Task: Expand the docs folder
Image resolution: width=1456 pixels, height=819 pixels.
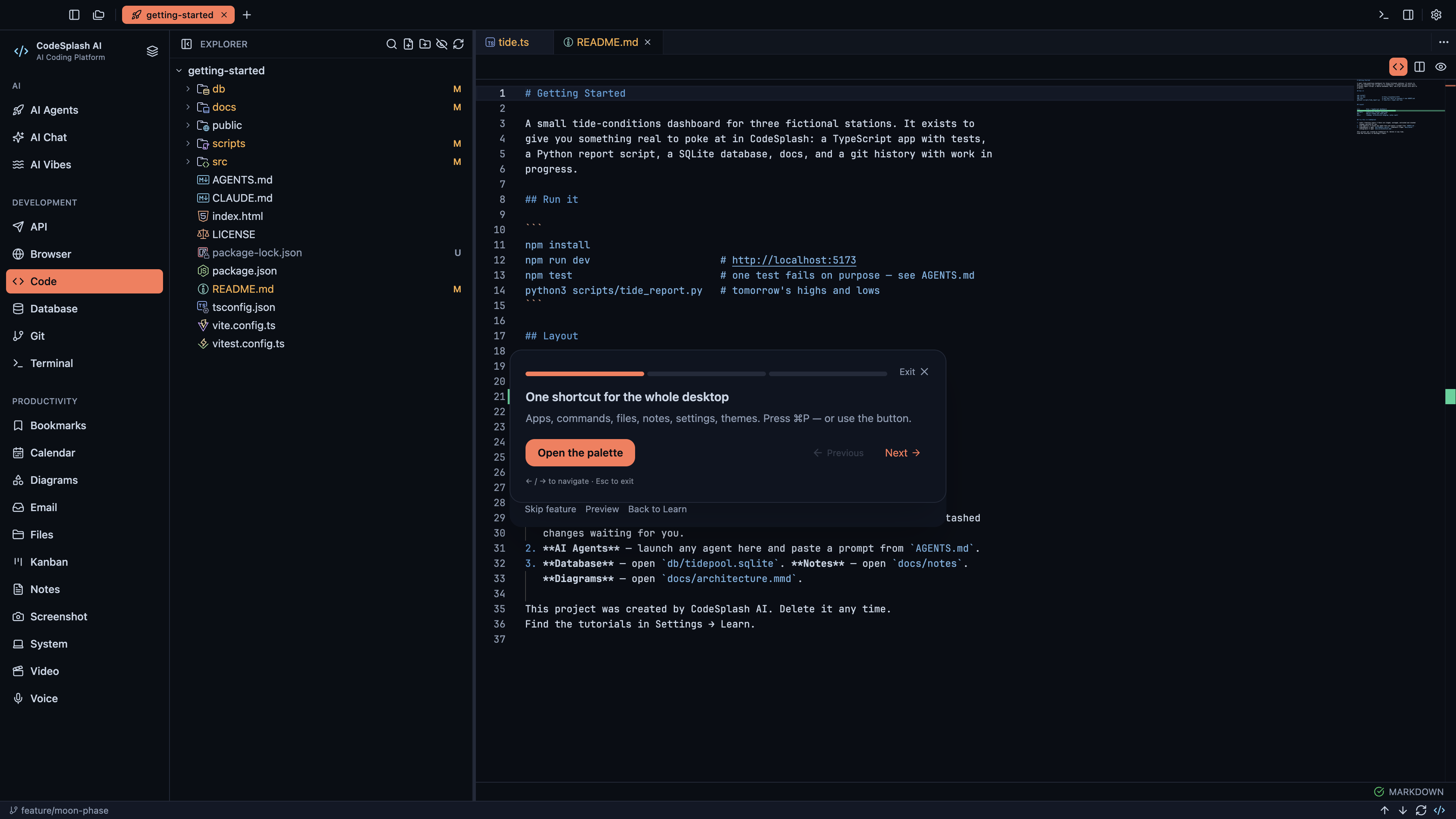Action: click(188, 107)
